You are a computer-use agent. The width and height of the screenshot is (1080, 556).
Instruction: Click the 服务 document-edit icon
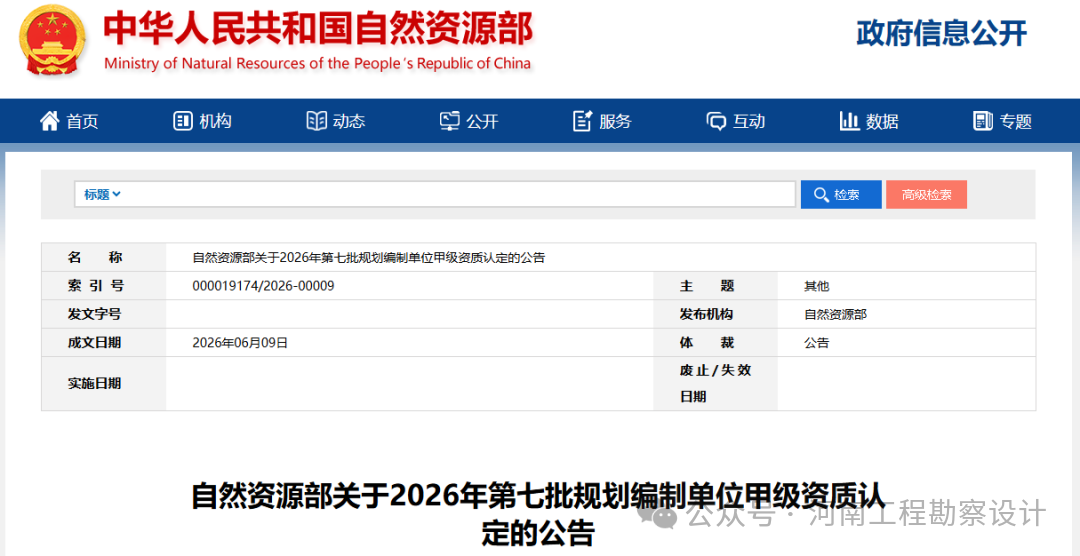click(x=583, y=121)
